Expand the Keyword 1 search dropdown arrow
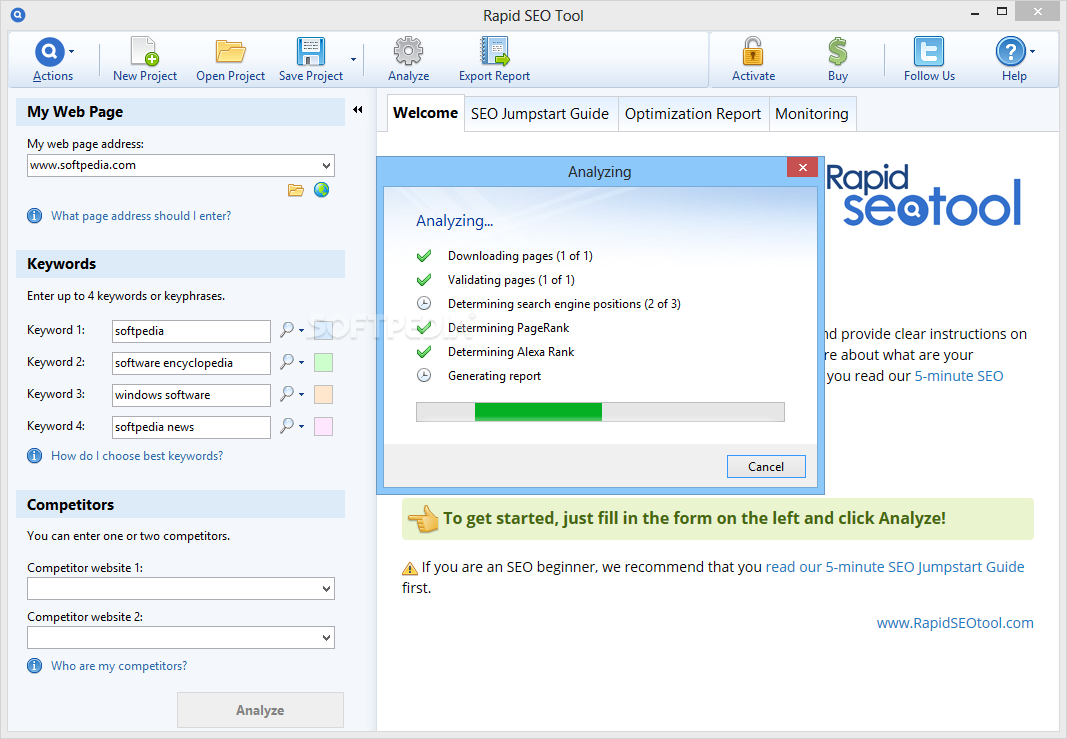The image size is (1067, 739). click(301, 331)
